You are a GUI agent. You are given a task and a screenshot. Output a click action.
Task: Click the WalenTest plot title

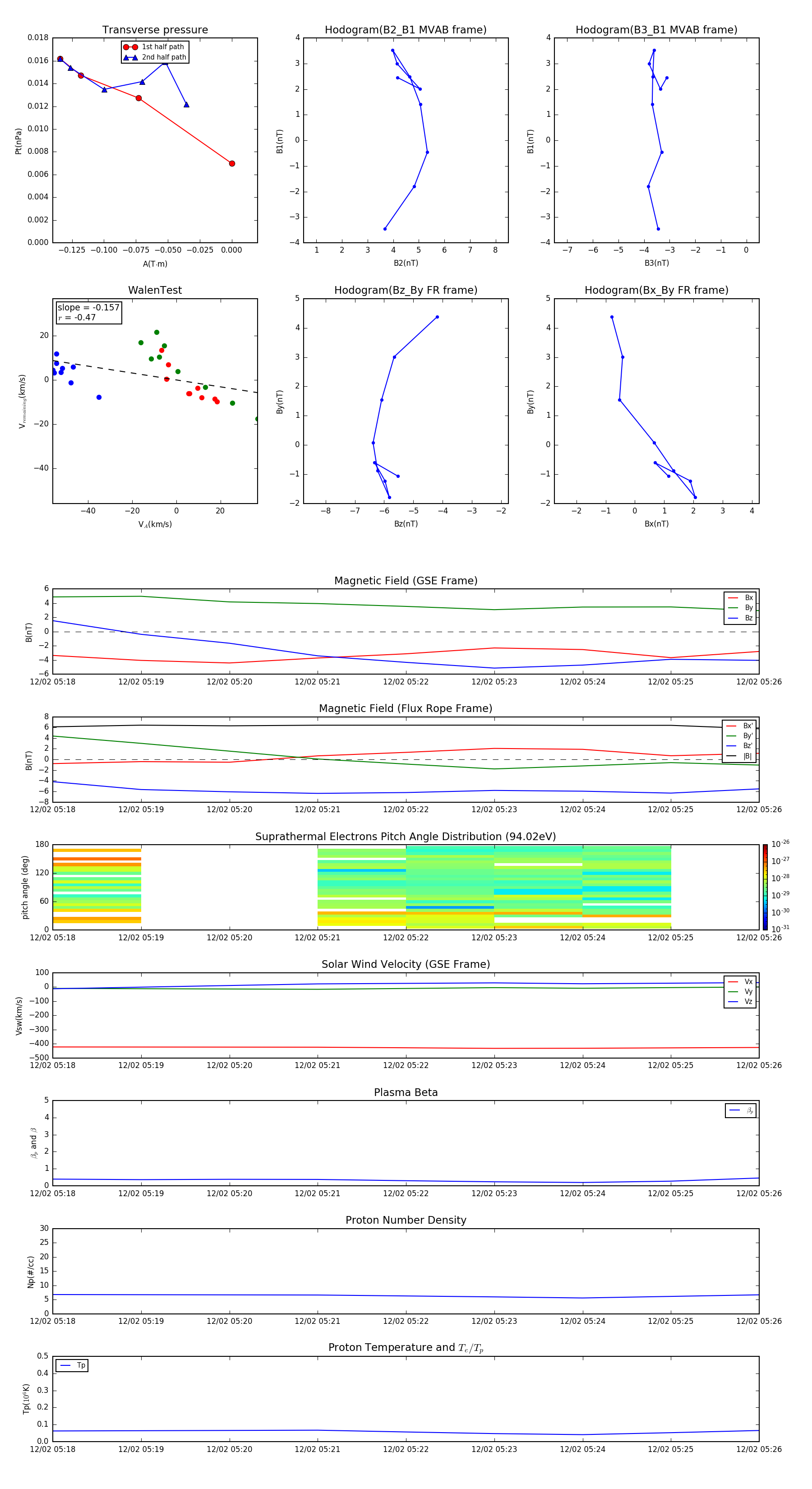[x=155, y=290]
